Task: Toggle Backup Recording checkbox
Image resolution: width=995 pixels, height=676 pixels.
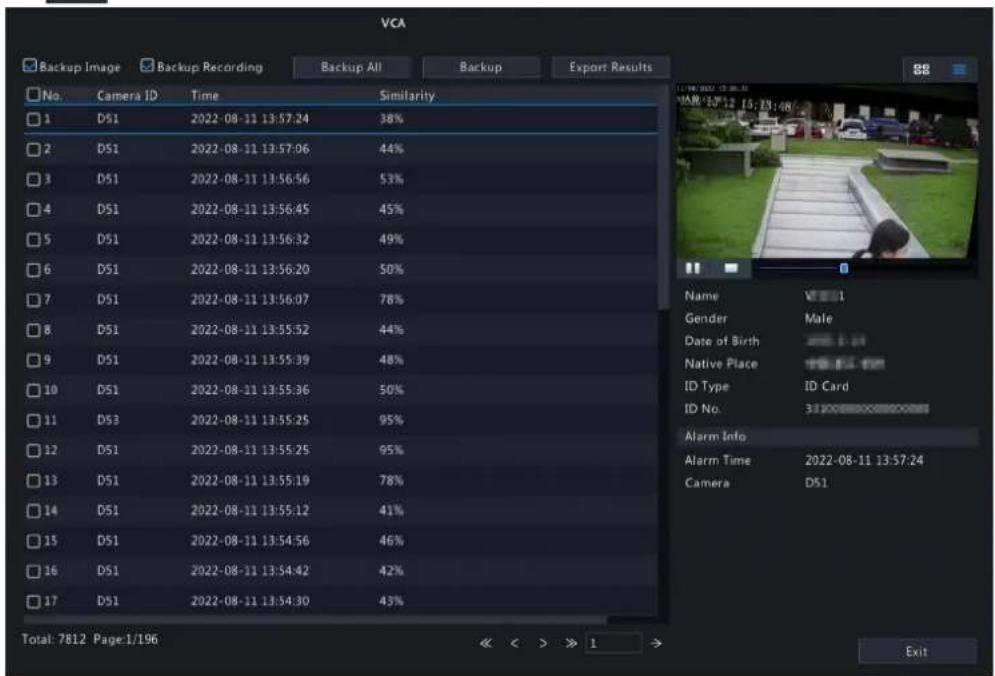Action: [x=147, y=65]
